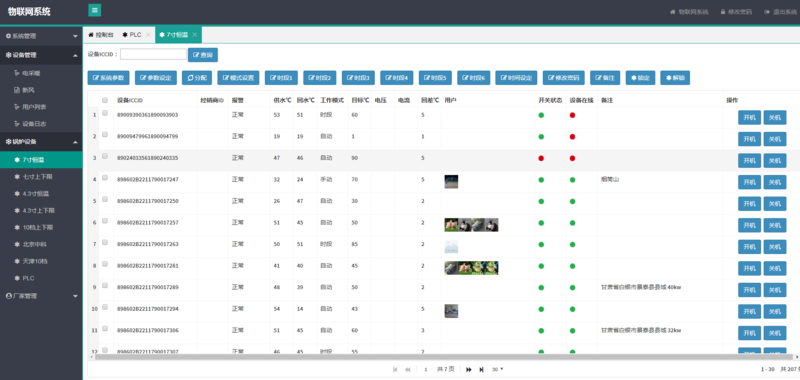
Task: Tick checkbox for device 898602B2211790017263
Action: click(105, 242)
